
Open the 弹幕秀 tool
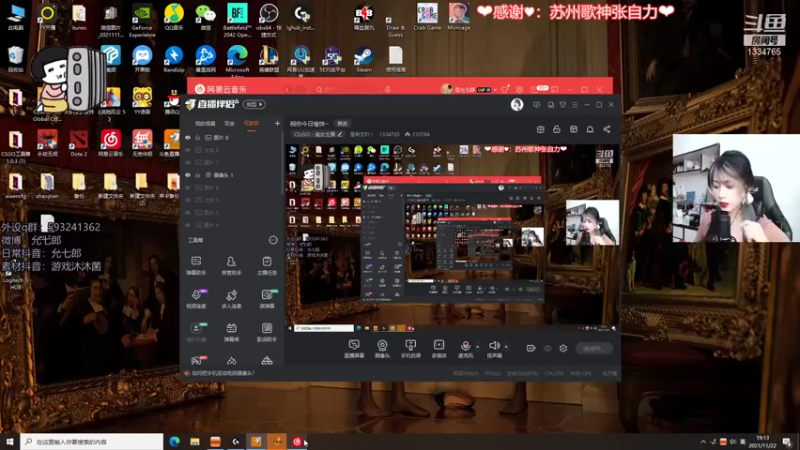(231, 332)
